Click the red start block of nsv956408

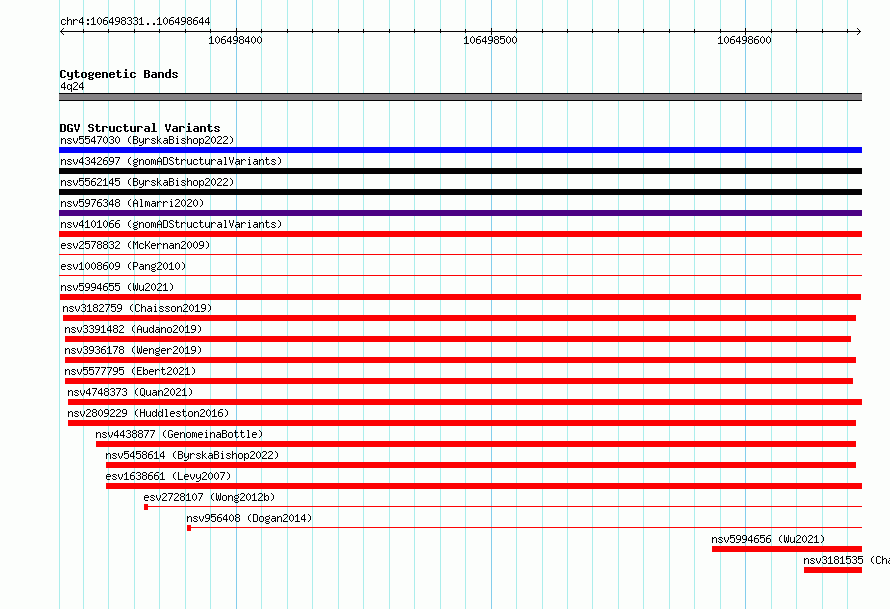(x=189, y=528)
